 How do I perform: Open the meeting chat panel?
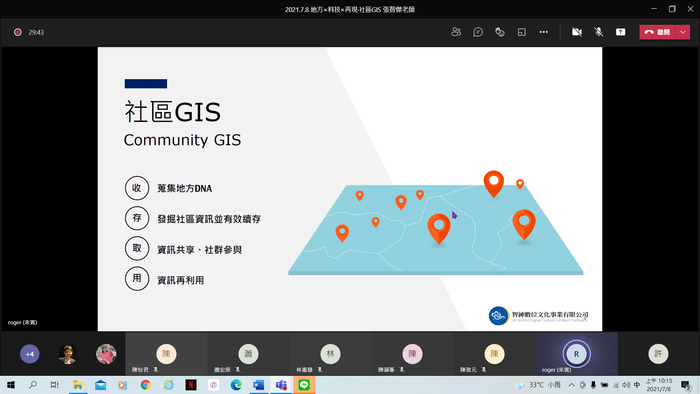pyautogui.click(x=478, y=32)
